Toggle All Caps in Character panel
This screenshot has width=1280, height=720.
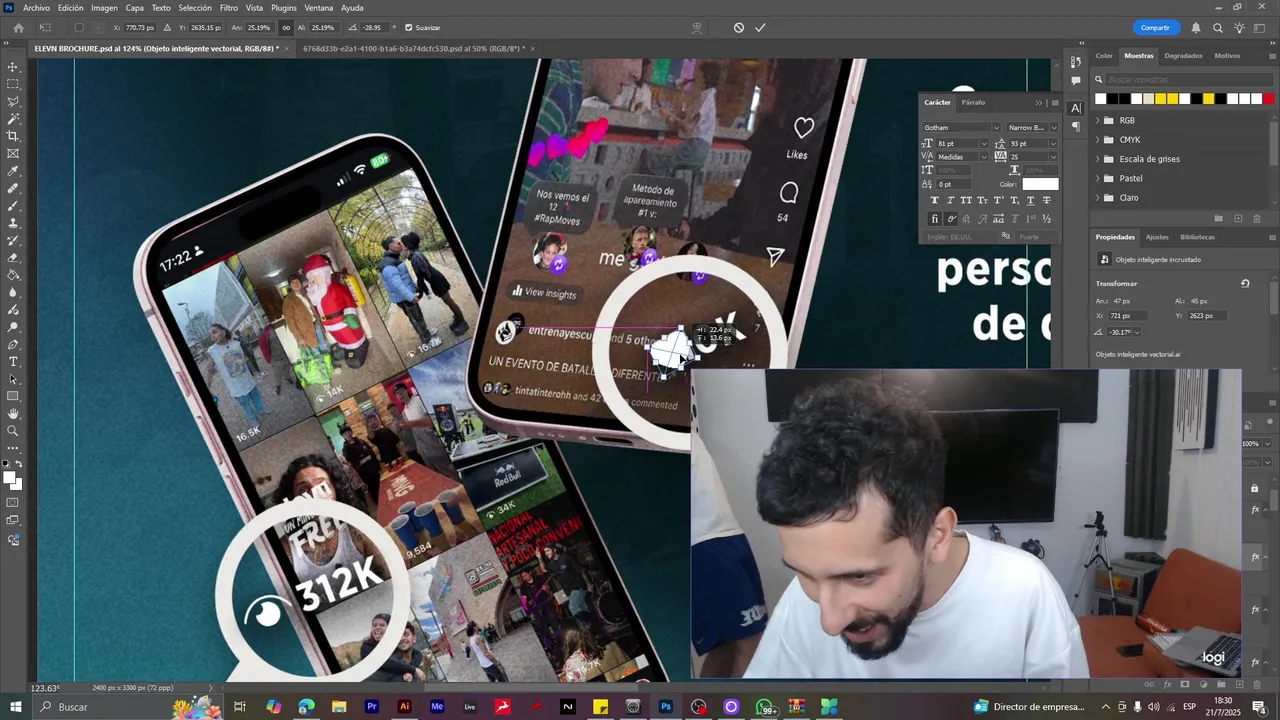(966, 200)
